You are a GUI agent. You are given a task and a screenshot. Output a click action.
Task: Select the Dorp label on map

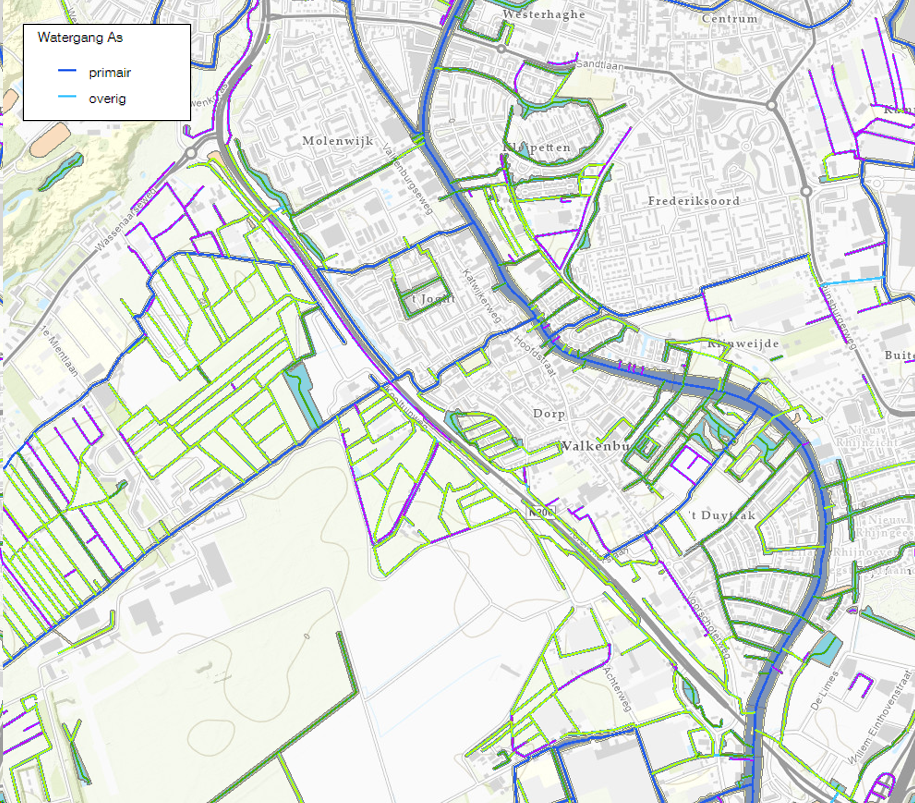coord(549,413)
